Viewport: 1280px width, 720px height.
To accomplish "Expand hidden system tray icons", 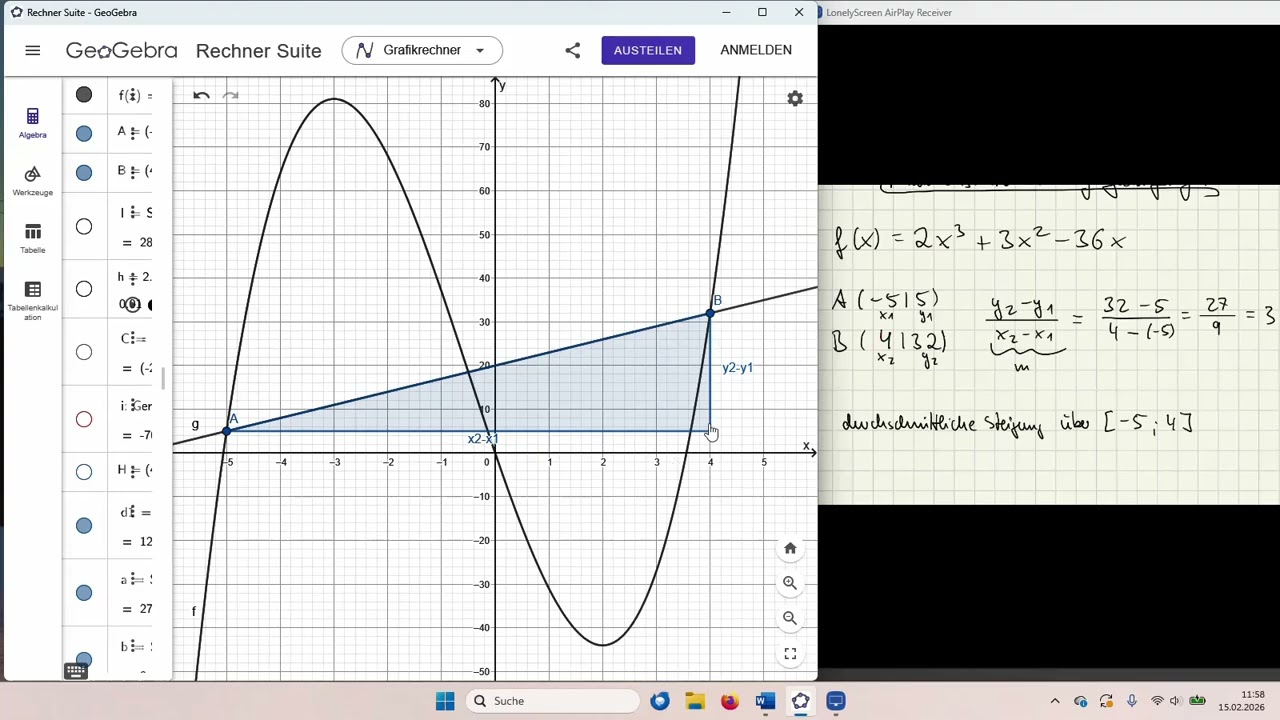I will click(x=1054, y=701).
